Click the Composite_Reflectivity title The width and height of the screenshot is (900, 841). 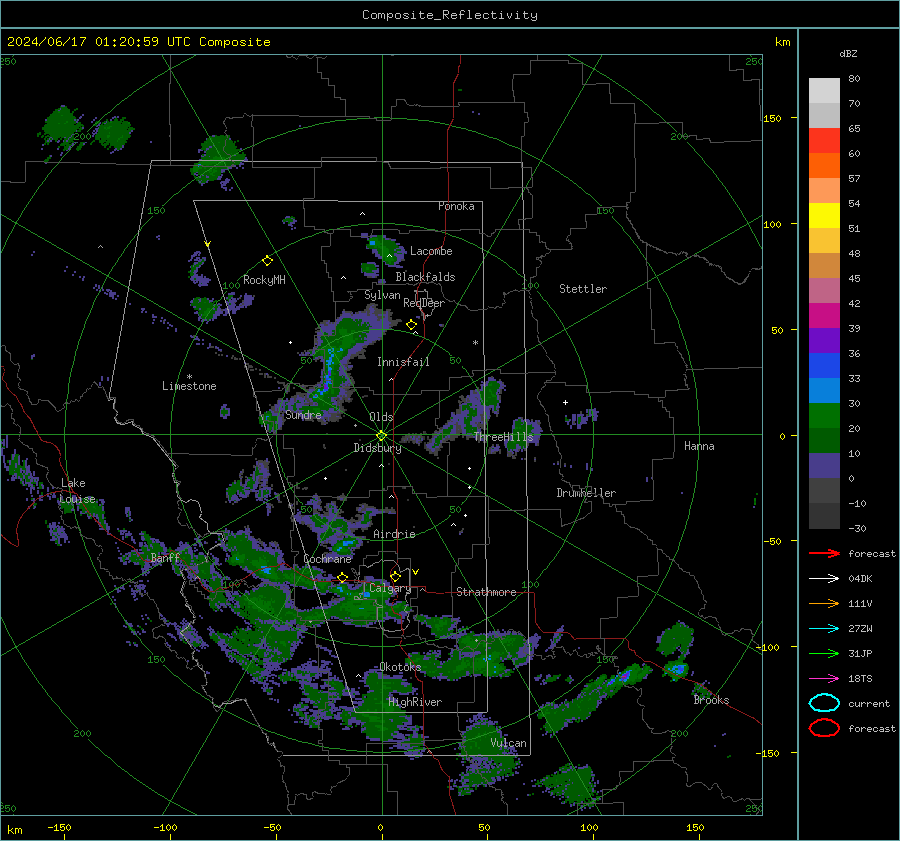pyautogui.click(x=449, y=15)
